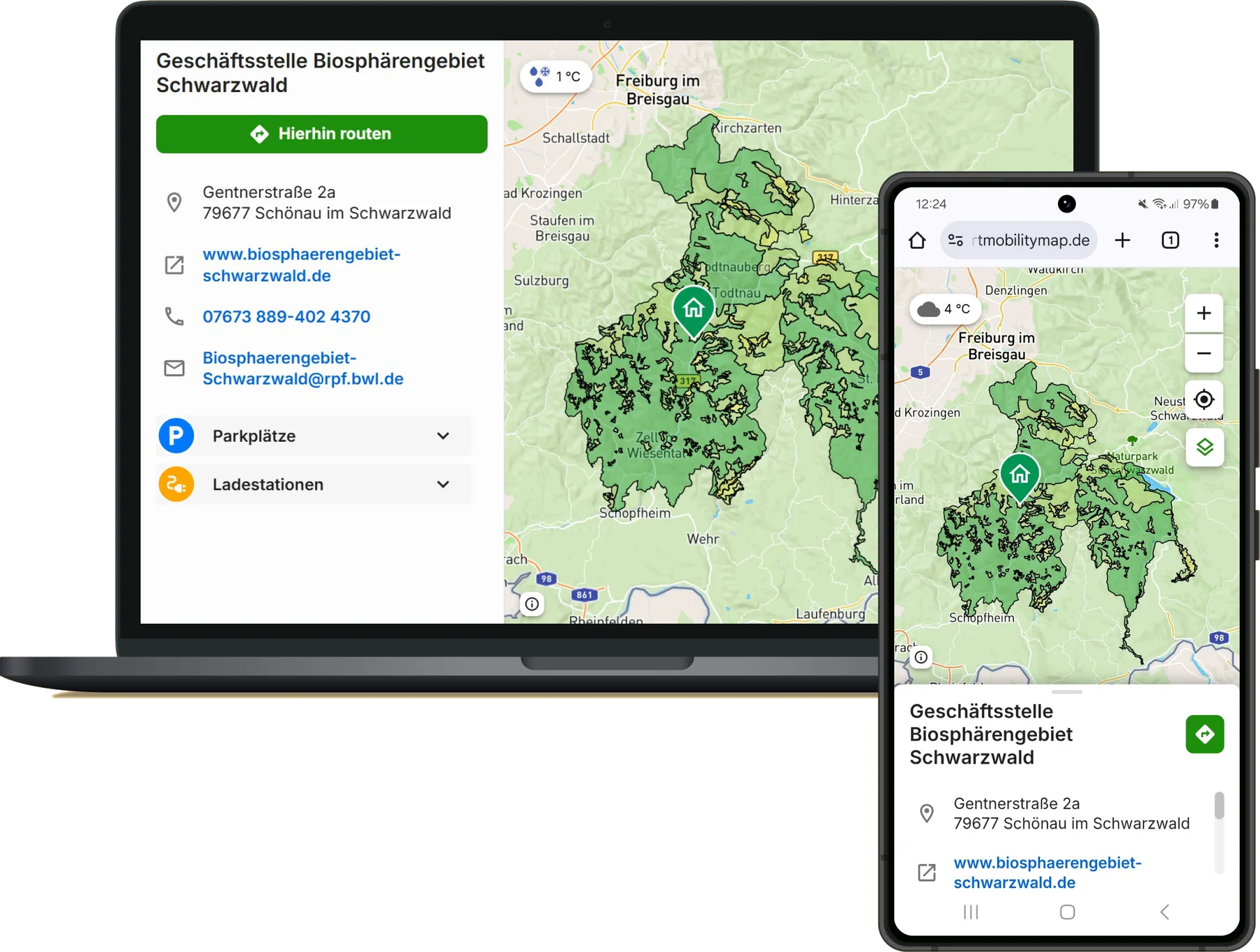Click the external link icon on laptop panel
Screen dimensions: 1260x952
tap(174, 265)
